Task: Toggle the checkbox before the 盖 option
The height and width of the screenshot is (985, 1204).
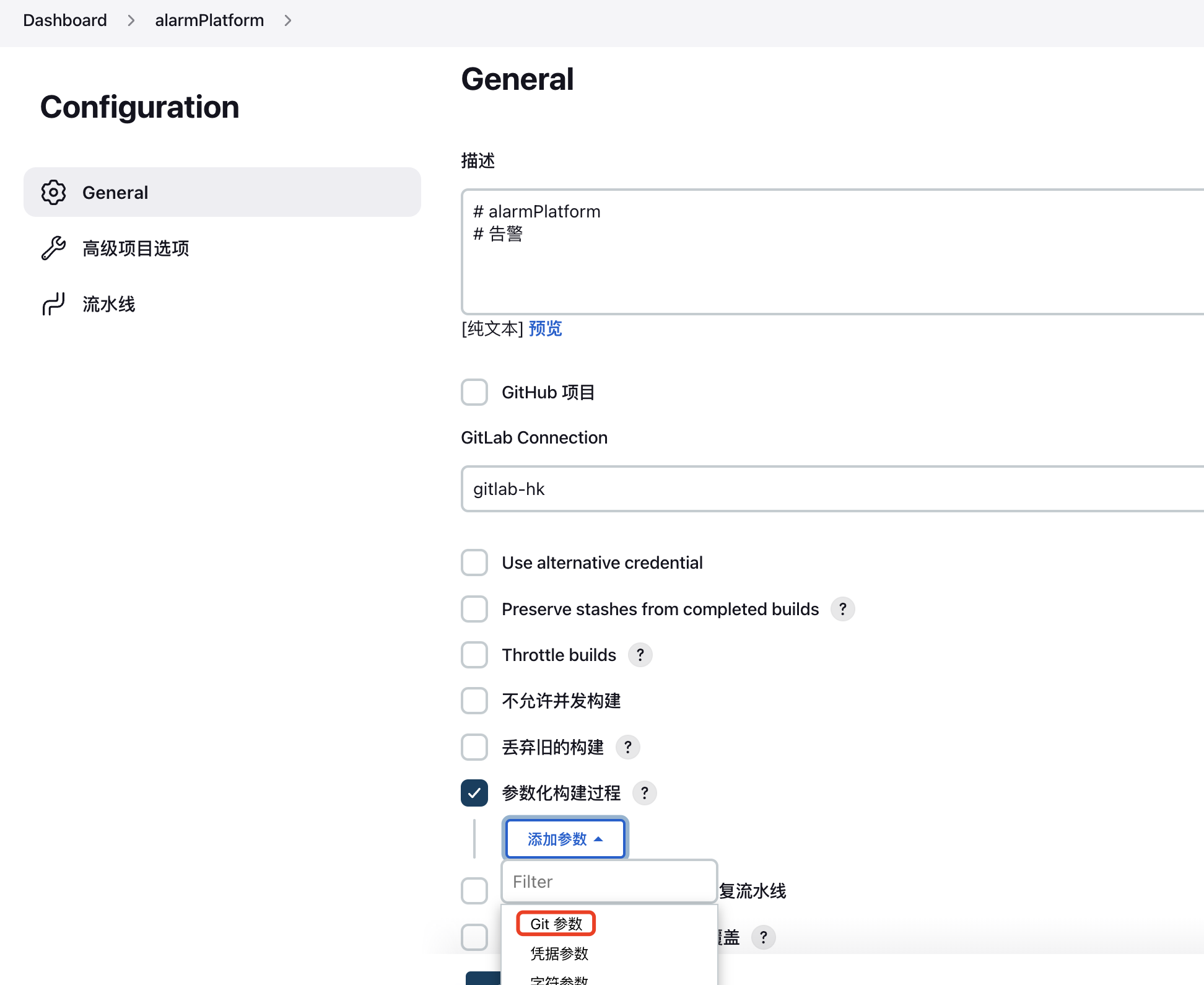Action: [x=474, y=937]
